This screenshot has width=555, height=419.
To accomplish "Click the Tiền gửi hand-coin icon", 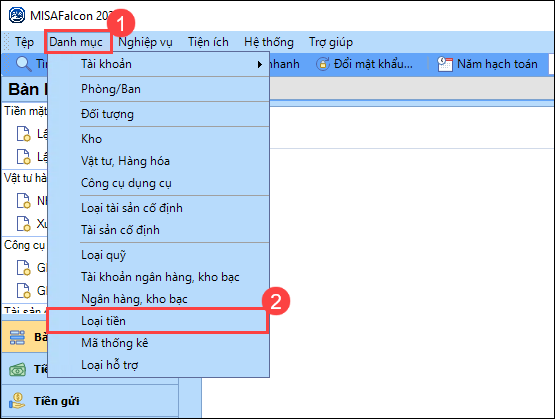I will pyautogui.click(x=17, y=401).
